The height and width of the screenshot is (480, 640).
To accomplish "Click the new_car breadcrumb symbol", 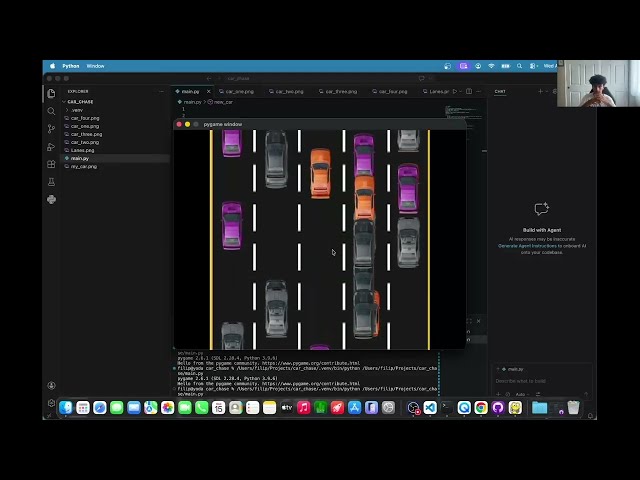I will pos(221,102).
